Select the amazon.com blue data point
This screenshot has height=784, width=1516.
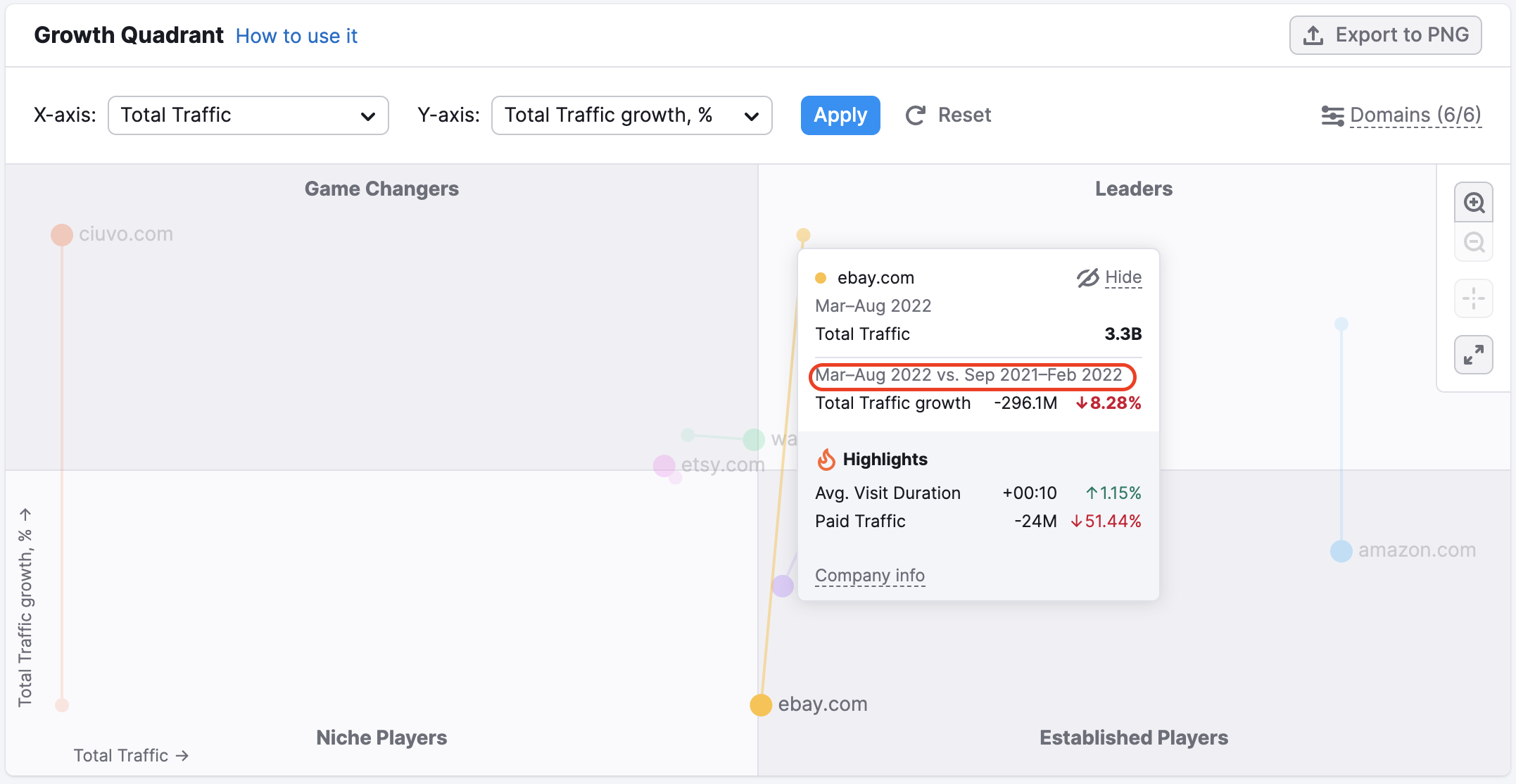click(1341, 551)
